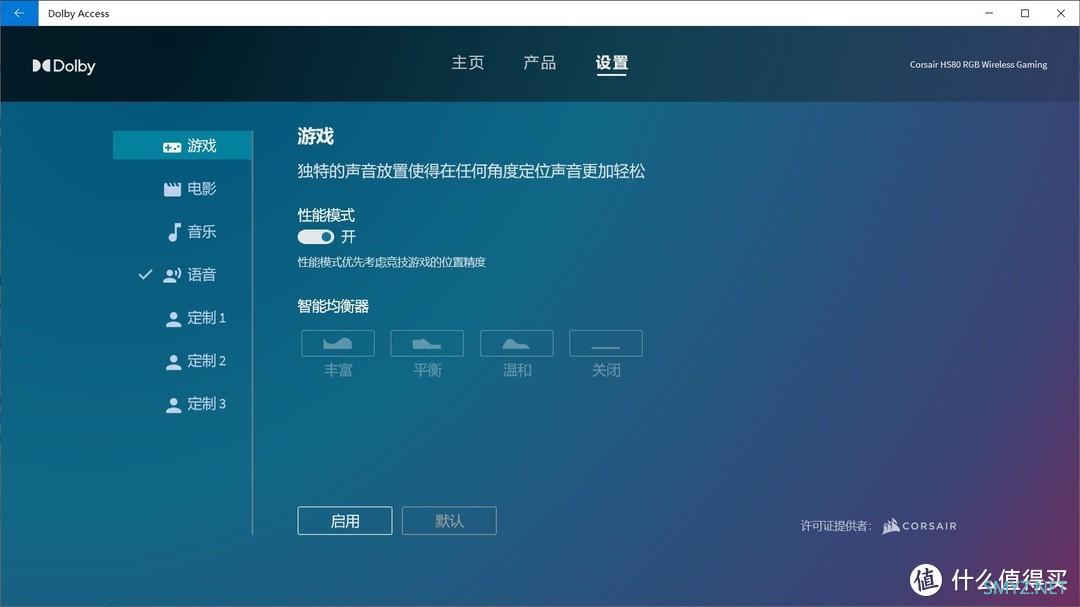Viewport: 1080px width, 607px height.
Task: Click the Dolby logo
Action: tap(64, 66)
